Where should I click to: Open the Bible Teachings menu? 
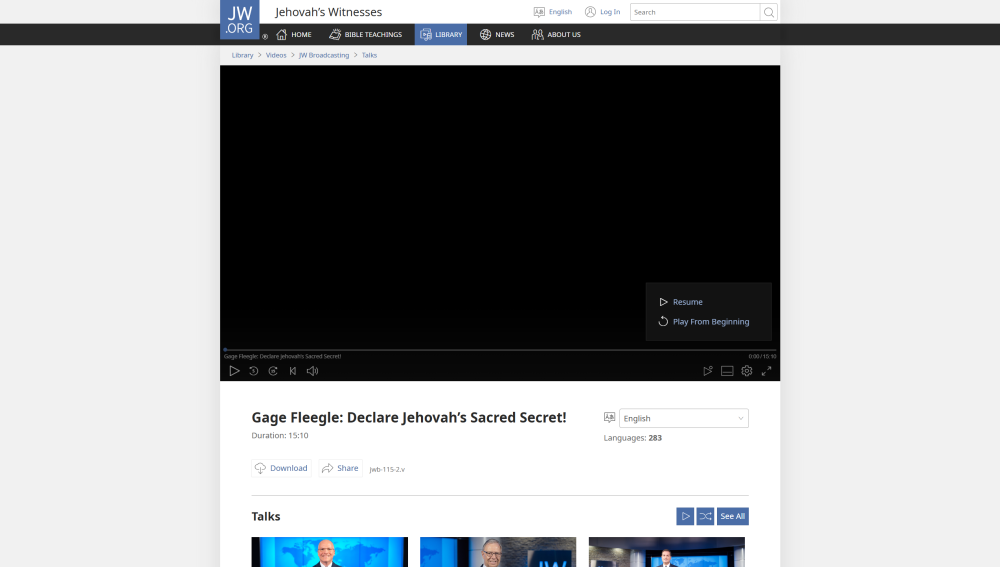click(365, 35)
